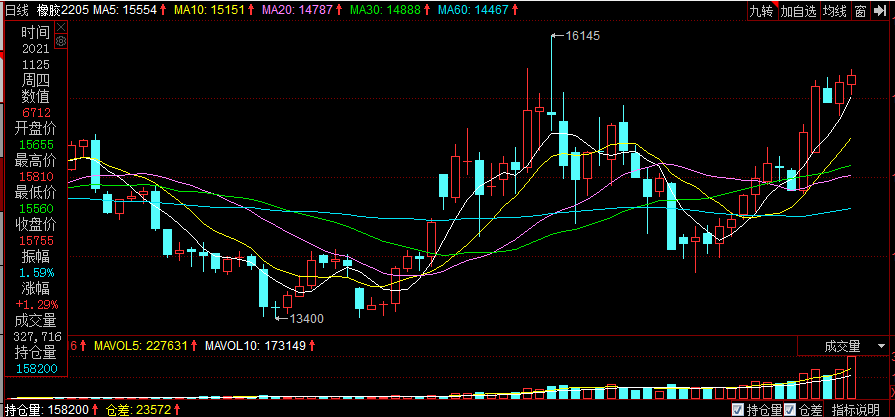Click the MA30: 14888 value
This screenshot has width=895, height=417.
click(386, 10)
